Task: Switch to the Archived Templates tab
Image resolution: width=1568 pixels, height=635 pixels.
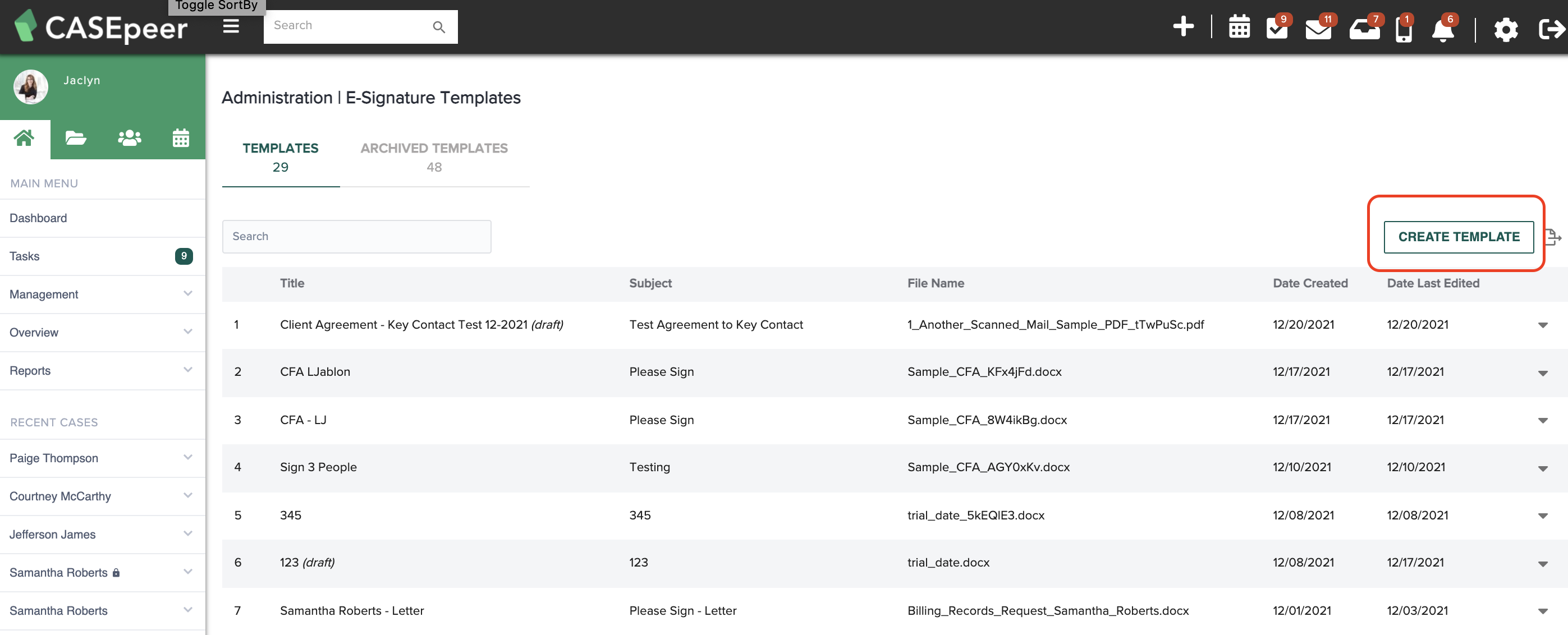Action: point(434,157)
